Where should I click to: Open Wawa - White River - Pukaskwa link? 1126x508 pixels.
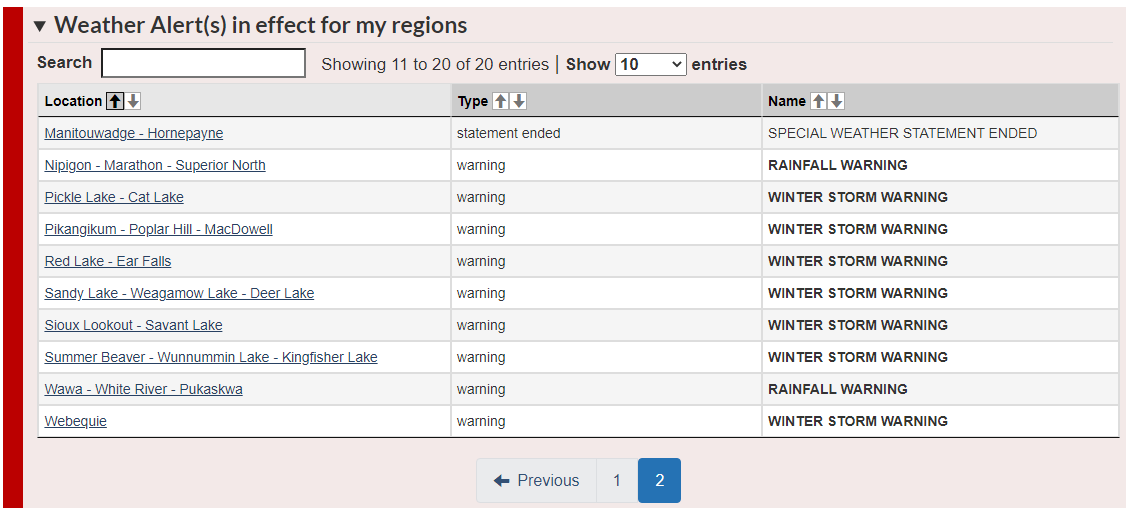coord(144,389)
